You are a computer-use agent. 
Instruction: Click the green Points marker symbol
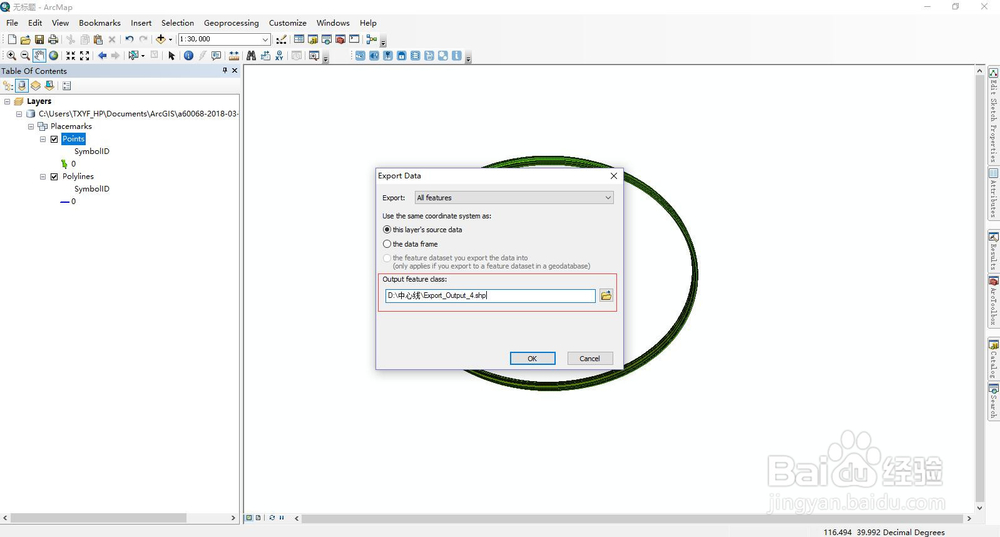(64, 164)
